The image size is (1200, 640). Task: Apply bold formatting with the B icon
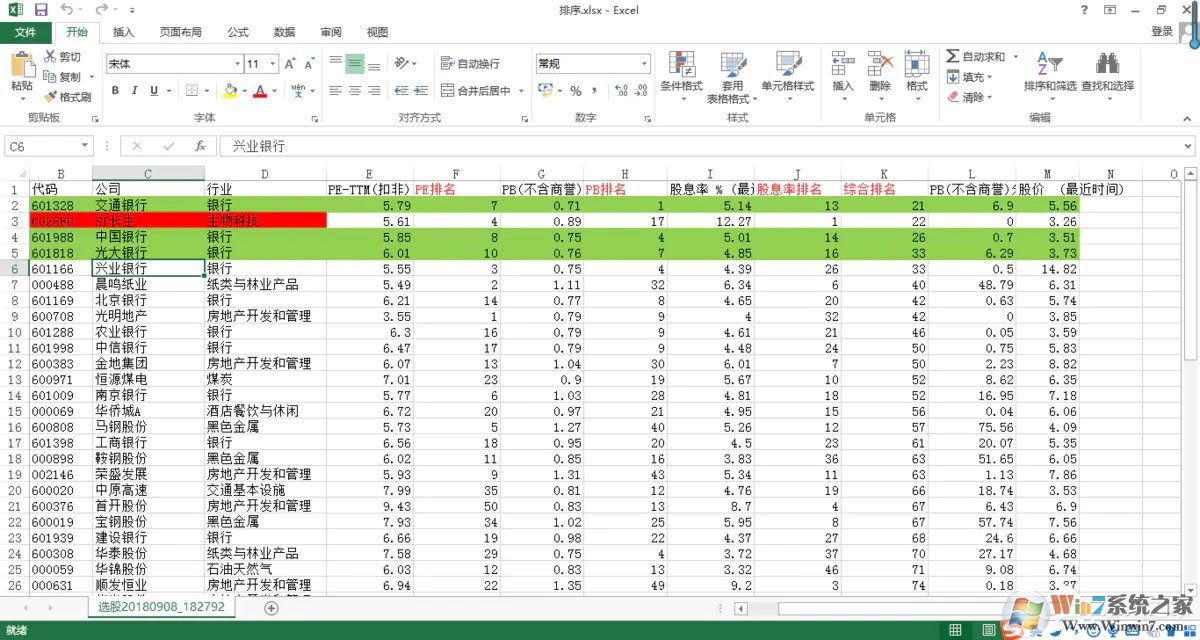coord(115,91)
